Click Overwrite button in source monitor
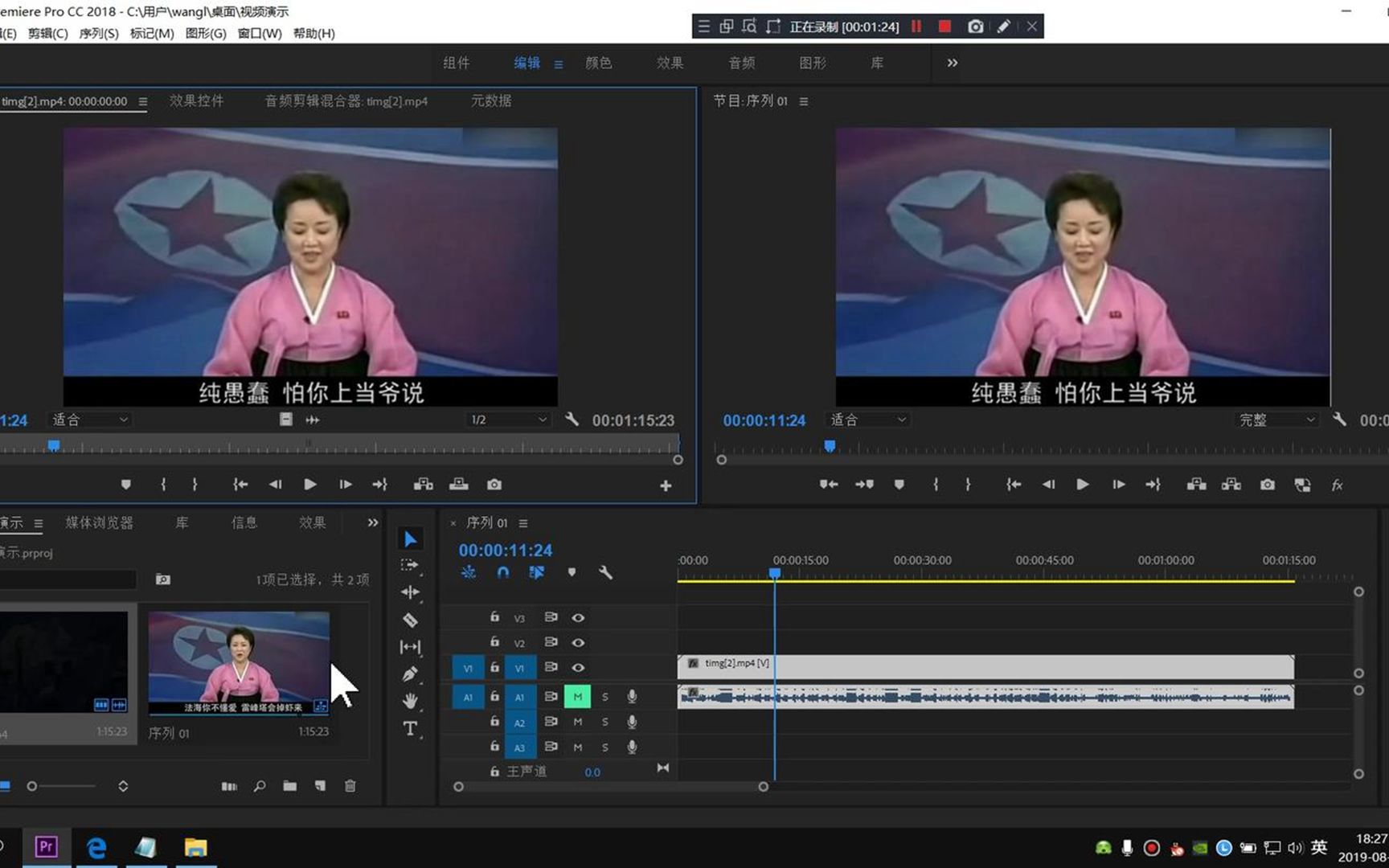The width and height of the screenshot is (1389, 868). click(459, 485)
